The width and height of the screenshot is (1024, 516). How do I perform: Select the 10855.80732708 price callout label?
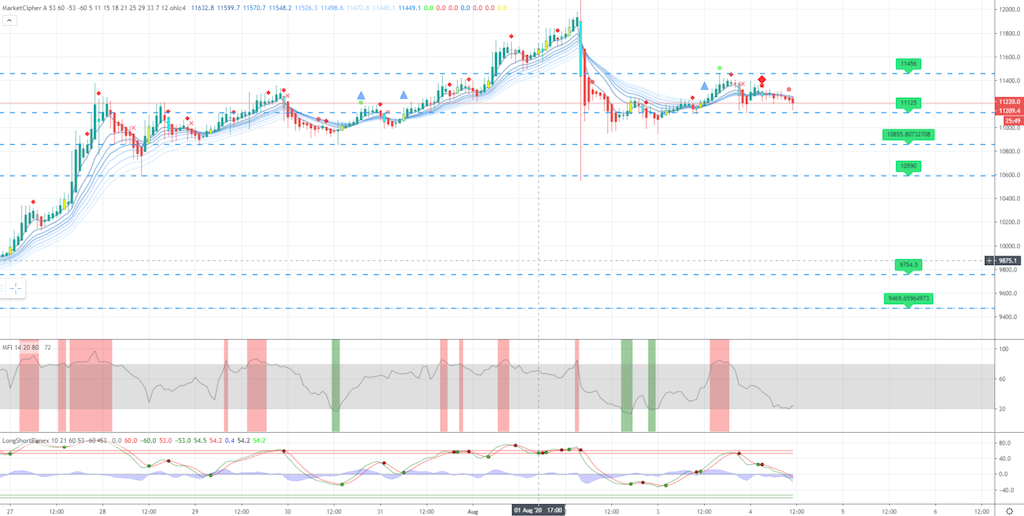[908, 134]
